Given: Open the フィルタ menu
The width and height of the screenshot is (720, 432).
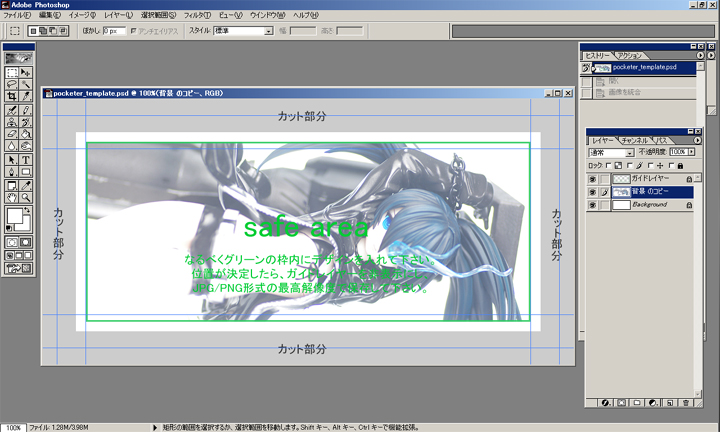Looking at the screenshot, I should pyautogui.click(x=197, y=15).
